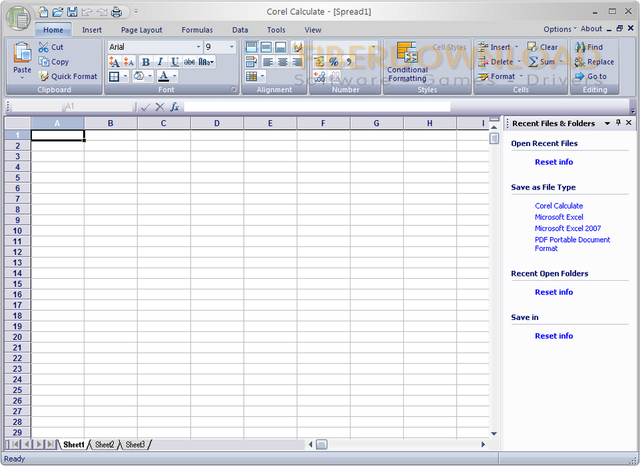Open the Delete cells dropdown

[519, 62]
